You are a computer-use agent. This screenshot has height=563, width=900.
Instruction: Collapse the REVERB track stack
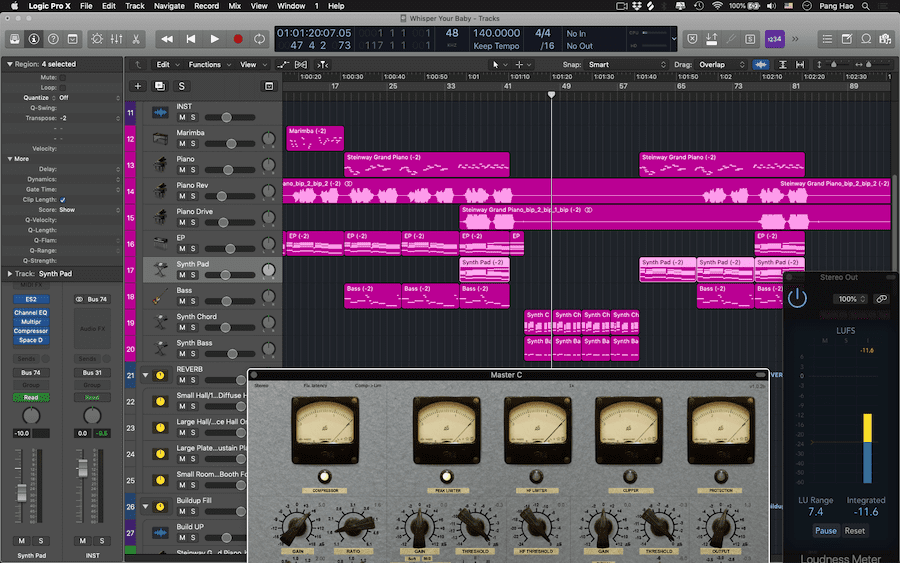click(x=145, y=375)
